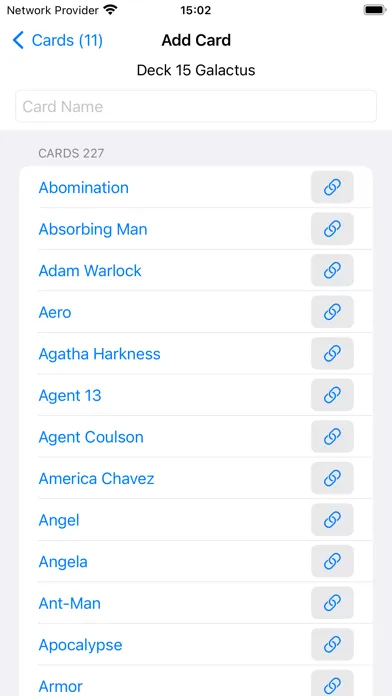This screenshot has height=696, width=392.
Task: Select the Armor card
Action: coord(61,686)
